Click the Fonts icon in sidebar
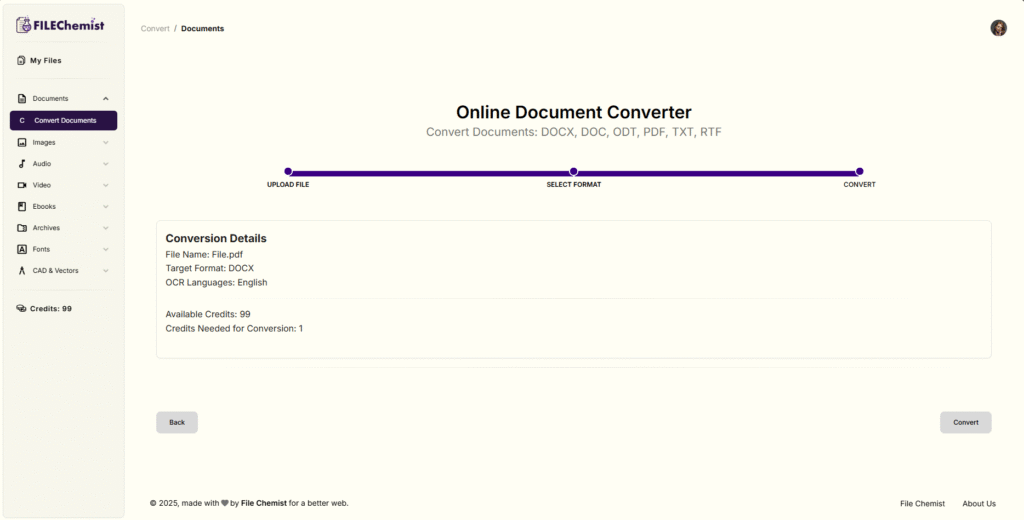The image size is (1024, 520). tap(22, 249)
